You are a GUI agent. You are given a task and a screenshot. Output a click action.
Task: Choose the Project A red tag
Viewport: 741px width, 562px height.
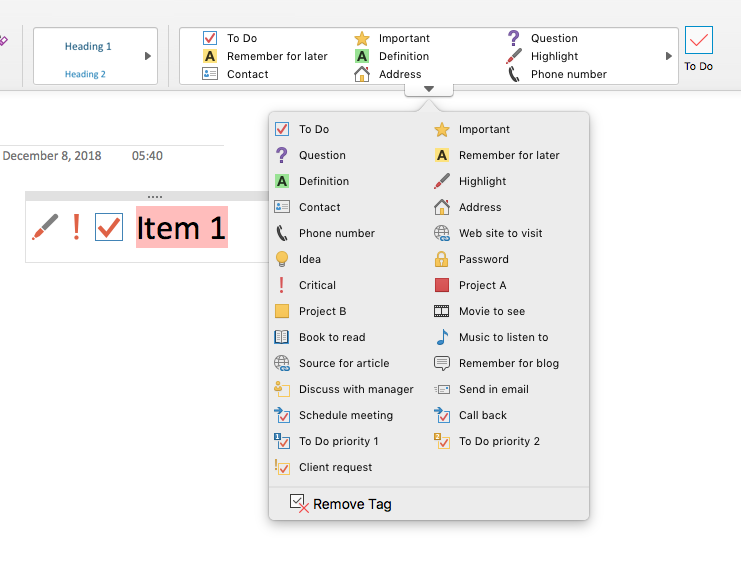click(x=470, y=285)
